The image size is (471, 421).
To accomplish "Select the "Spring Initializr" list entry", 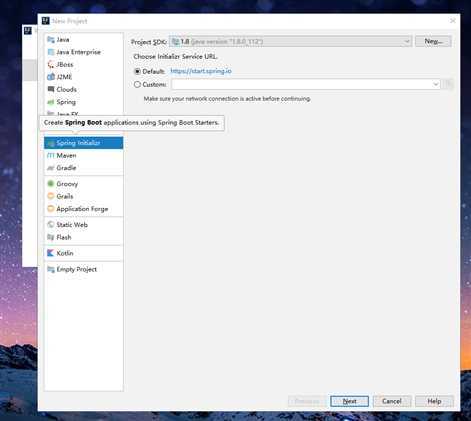I will [x=83, y=143].
